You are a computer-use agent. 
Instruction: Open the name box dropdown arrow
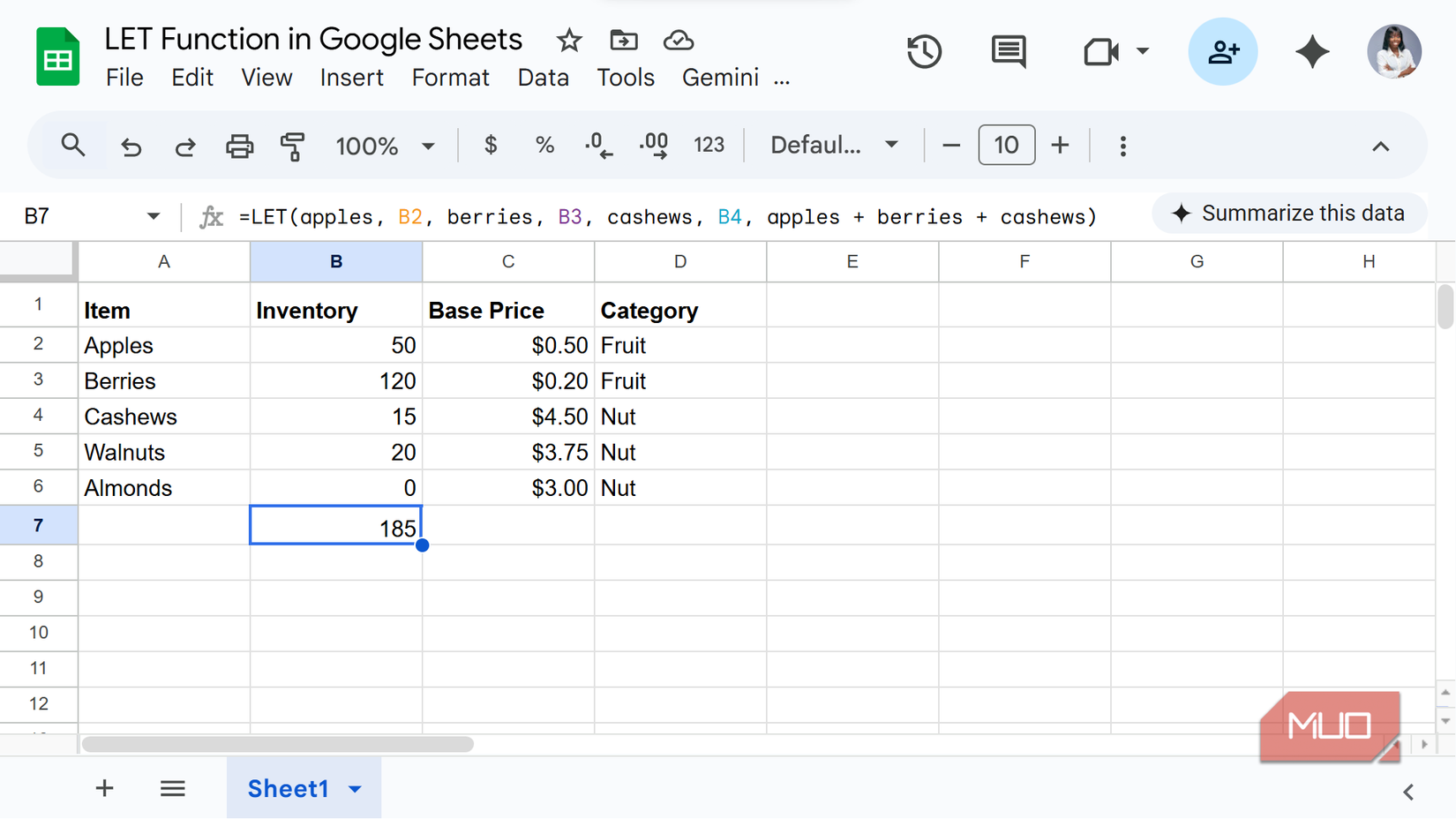153,216
